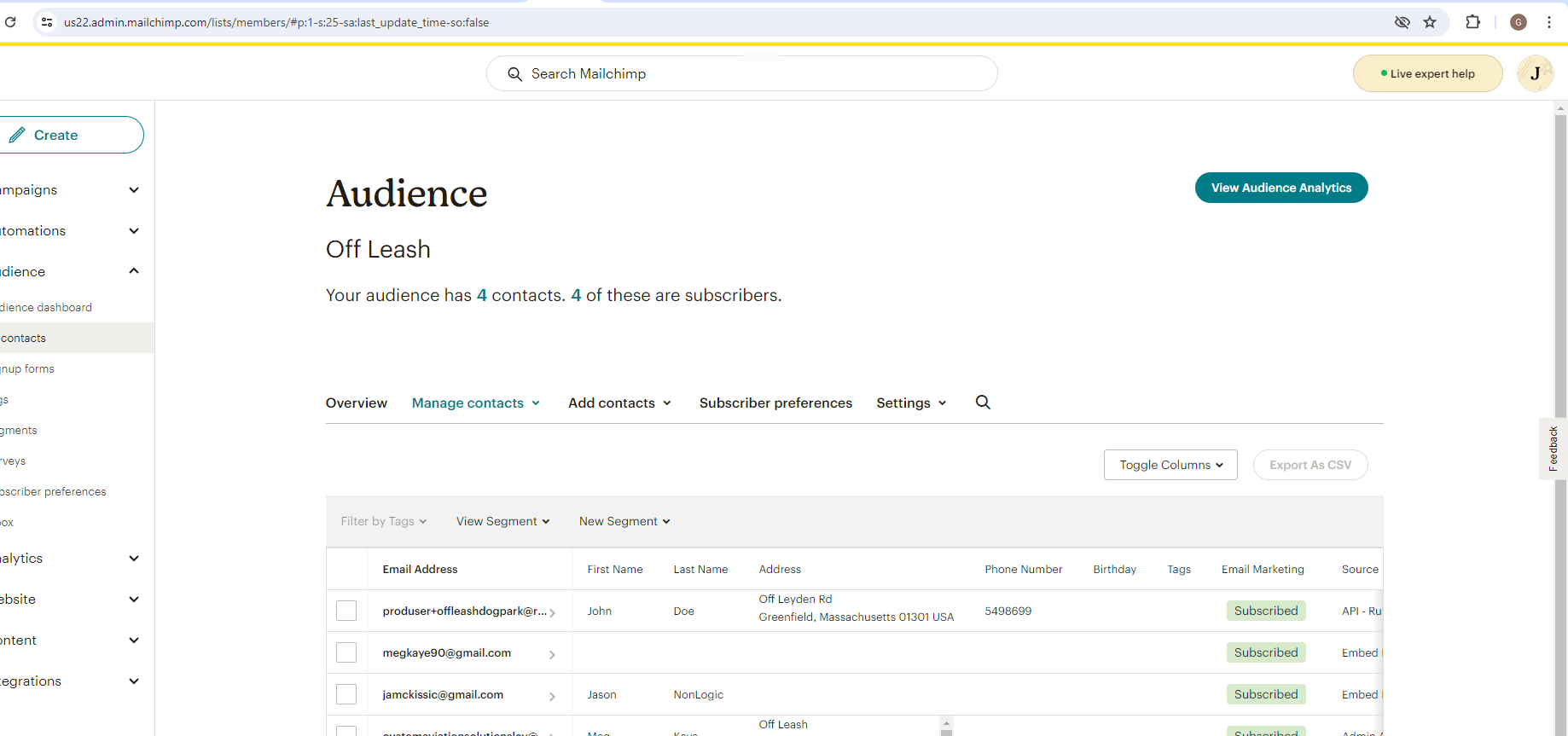Viewport: 1568px width, 736px height.
Task: Click the search magnifier icon beside Settings
Action: pyautogui.click(x=983, y=403)
